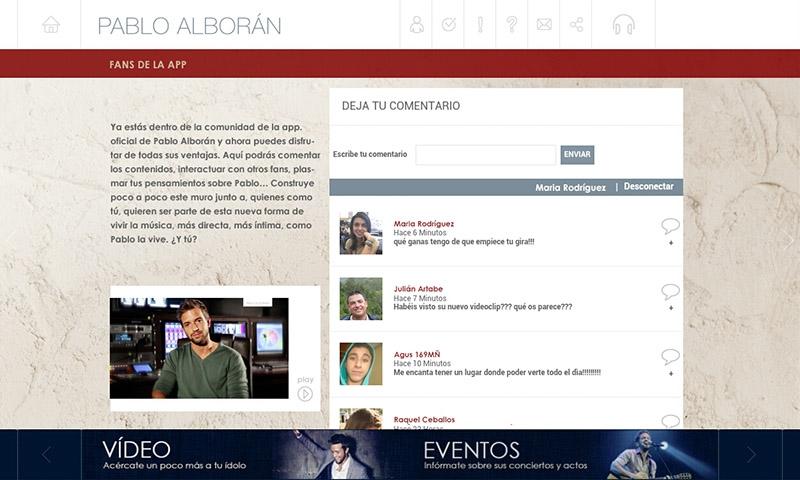Reply to María Rodríguez's comment bubble
800x480 pixels.
coord(670,225)
